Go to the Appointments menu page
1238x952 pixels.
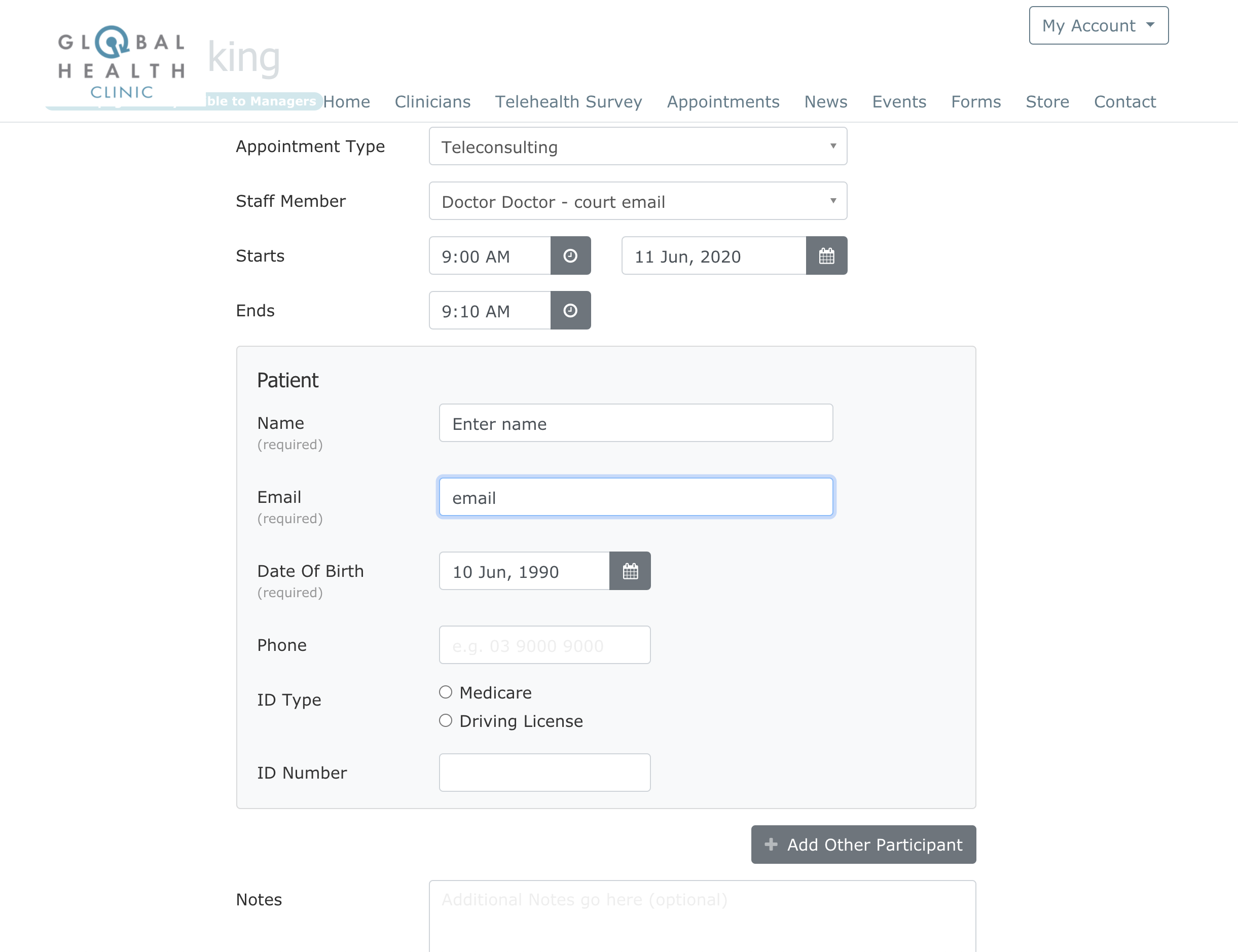click(723, 101)
